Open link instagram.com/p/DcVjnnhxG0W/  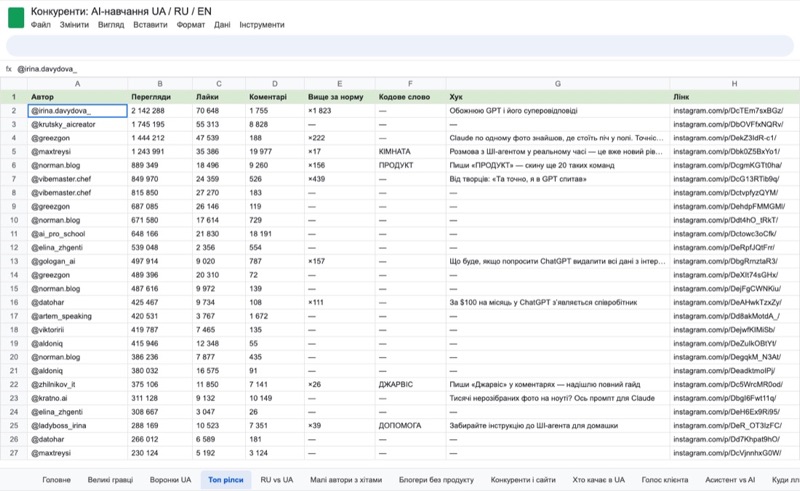click(727, 453)
